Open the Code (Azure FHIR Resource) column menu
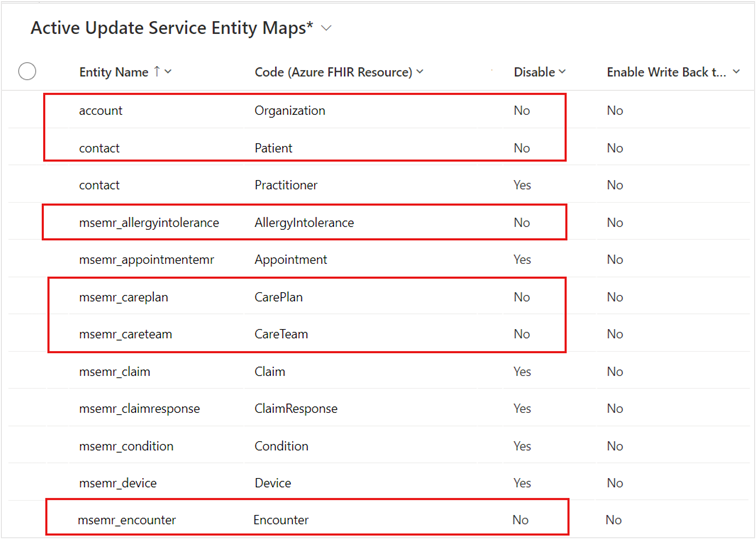Viewport: 756px width, 539px height. pos(420,72)
